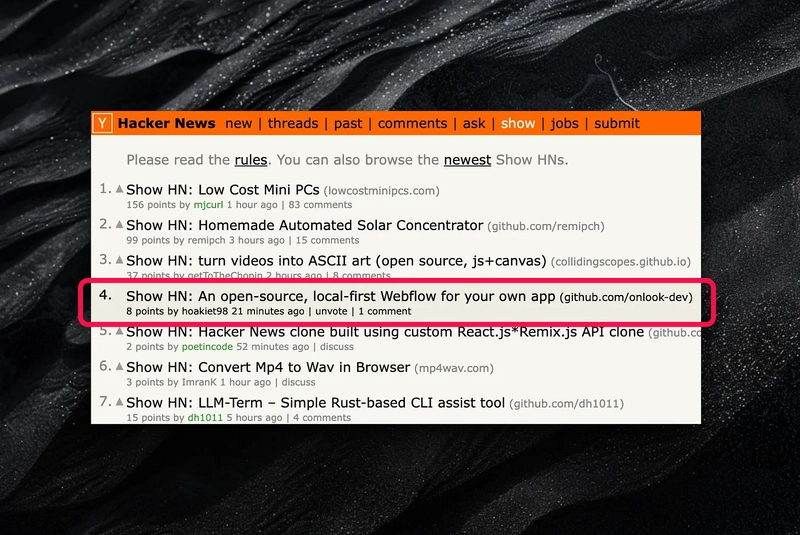The width and height of the screenshot is (800, 535).
Task: Open the Homemade Automated Solar Concentrator title
Action: 304,225
